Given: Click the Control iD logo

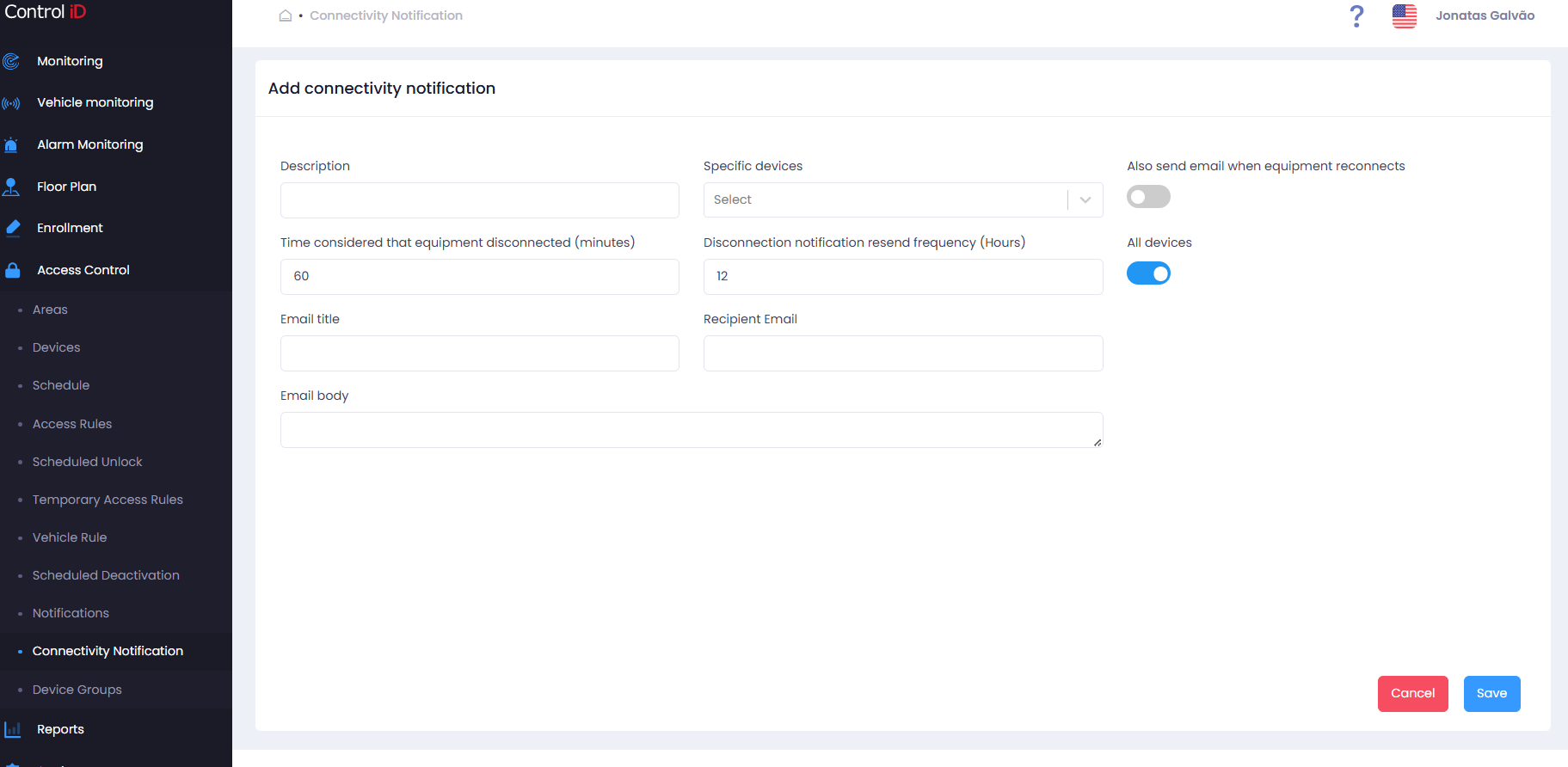Looking at the screenshot, I should click(46, 12).
